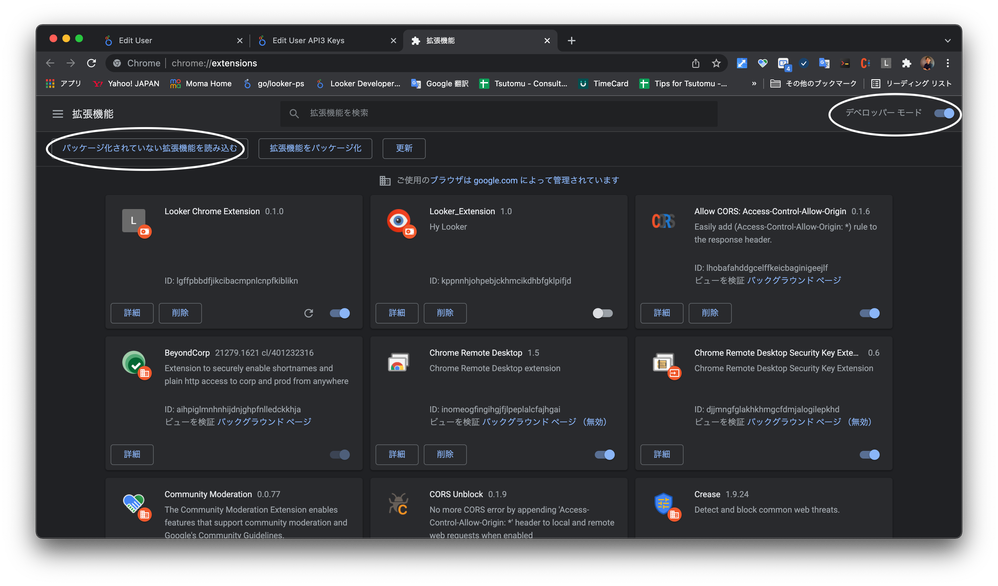
Task: Disable the Looker Chrome Extension toggle
Action: [340, 313]
